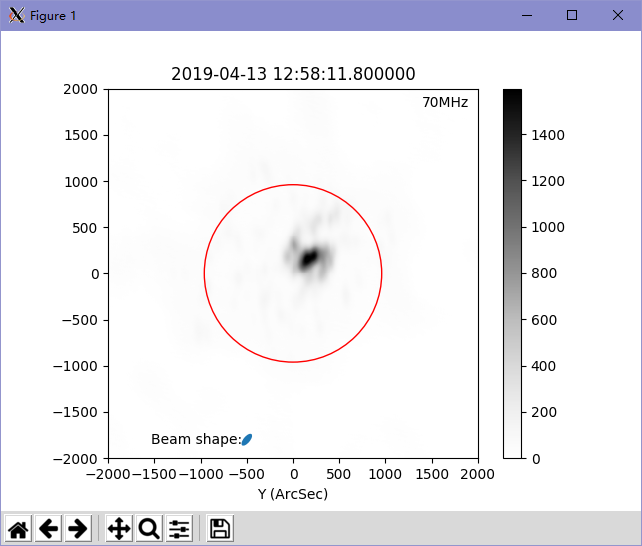Activate the Pan axes tool

(119, 529)
